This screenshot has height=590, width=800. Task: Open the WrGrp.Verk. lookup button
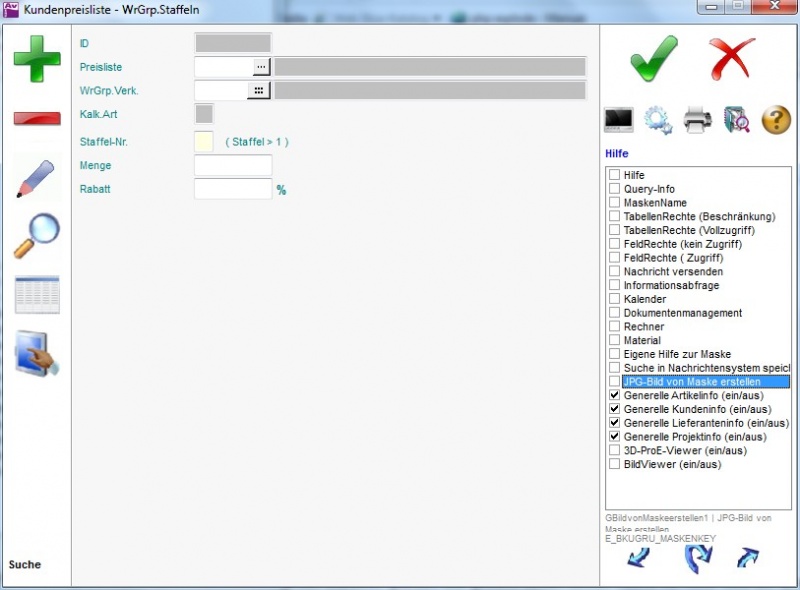click(x=260, y=91)
